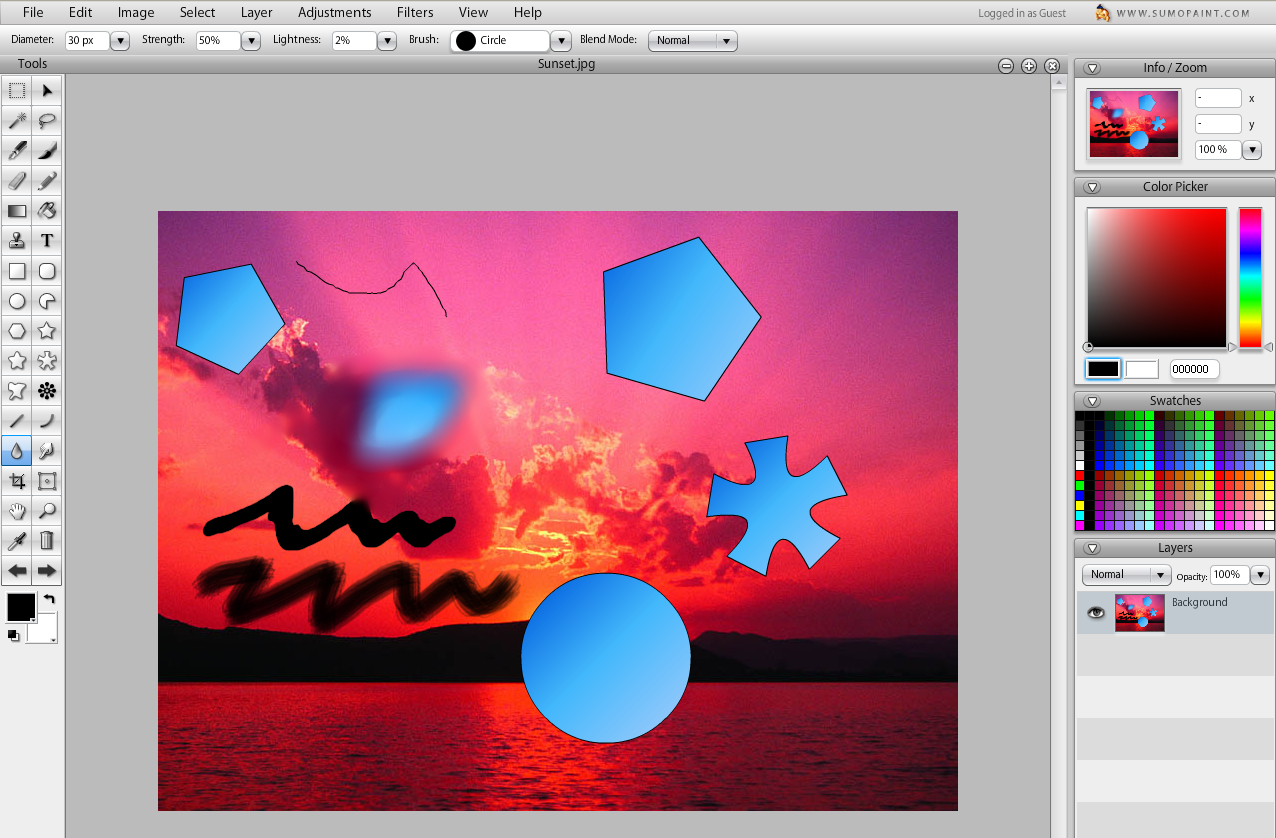Open the Blend Mode dropdown
1276x838 pixels.
pos(727,40)
